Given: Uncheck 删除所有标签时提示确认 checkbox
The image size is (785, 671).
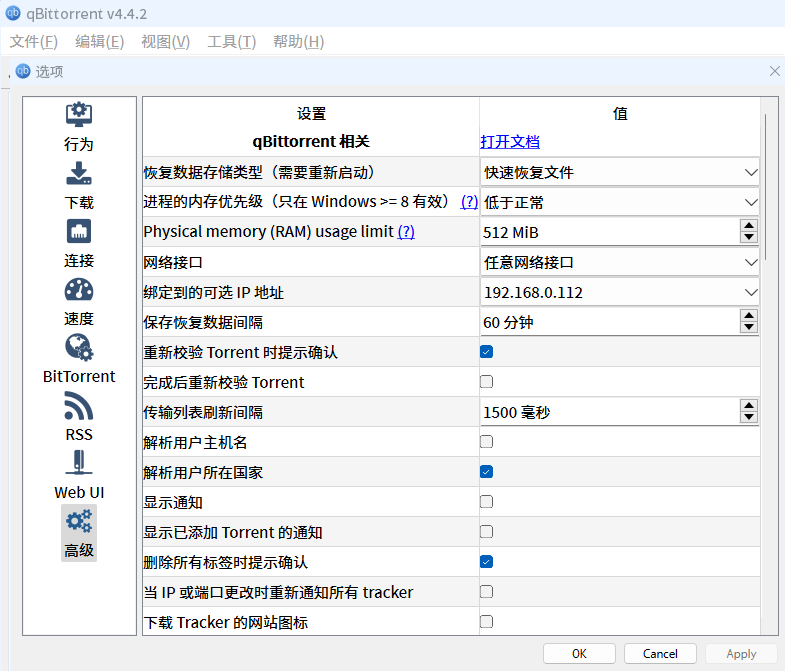Looking at the screenshot, I should point(486,562).
